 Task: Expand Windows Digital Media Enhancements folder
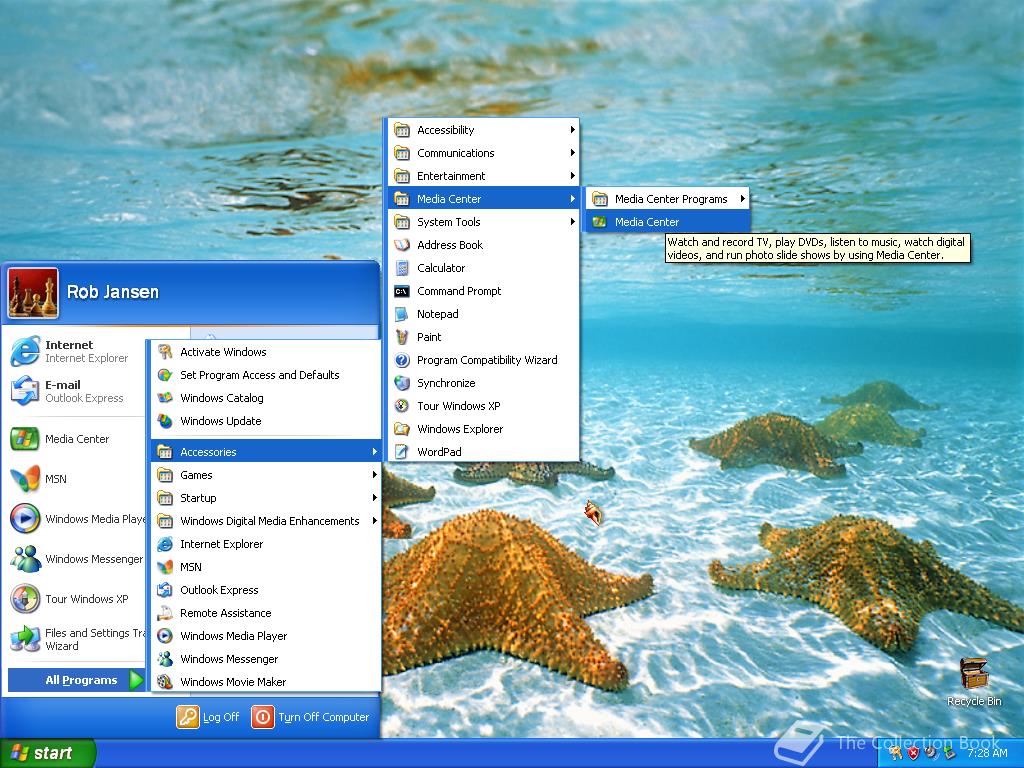pyautogui.click(x=266, y=521)
